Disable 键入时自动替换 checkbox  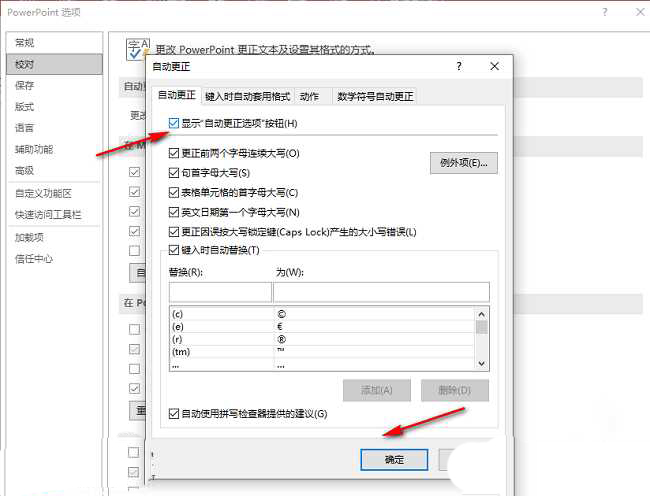(x=175, y=250)
